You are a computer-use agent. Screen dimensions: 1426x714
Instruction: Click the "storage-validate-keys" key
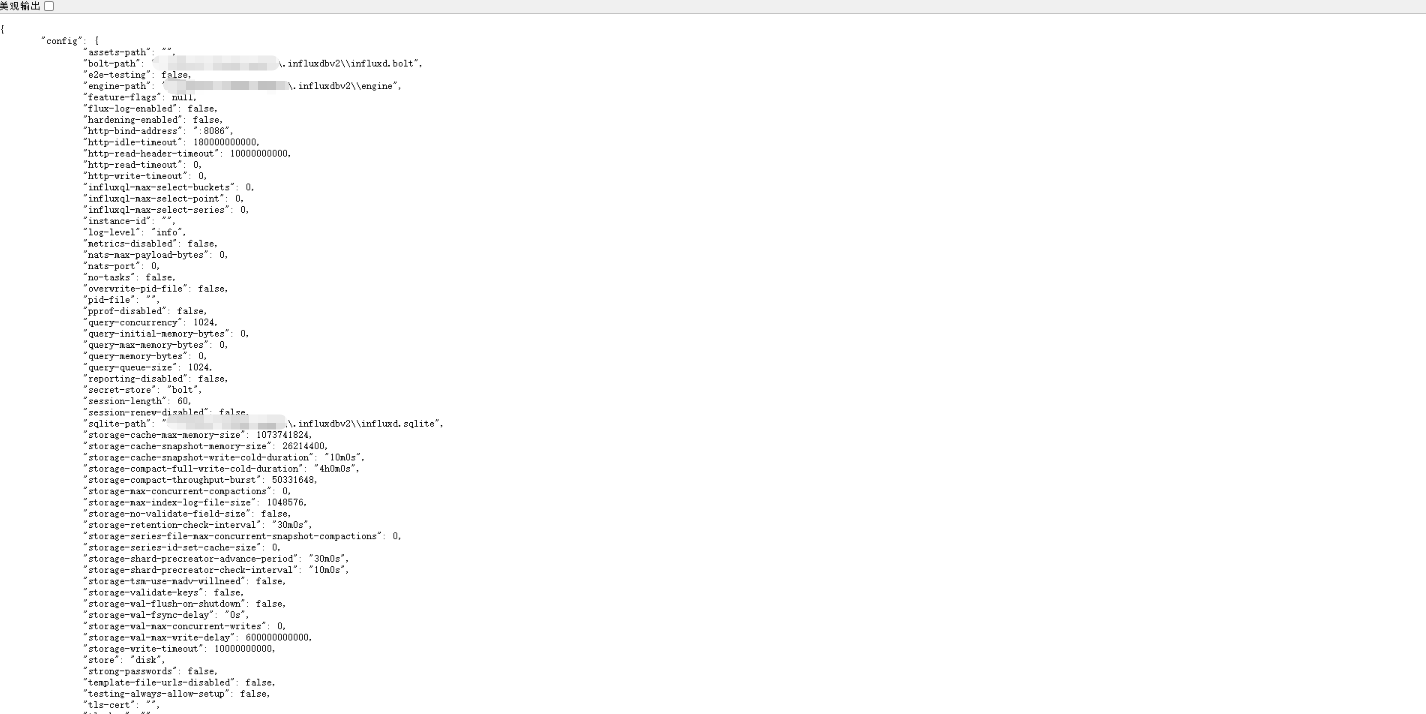point(144,592)
